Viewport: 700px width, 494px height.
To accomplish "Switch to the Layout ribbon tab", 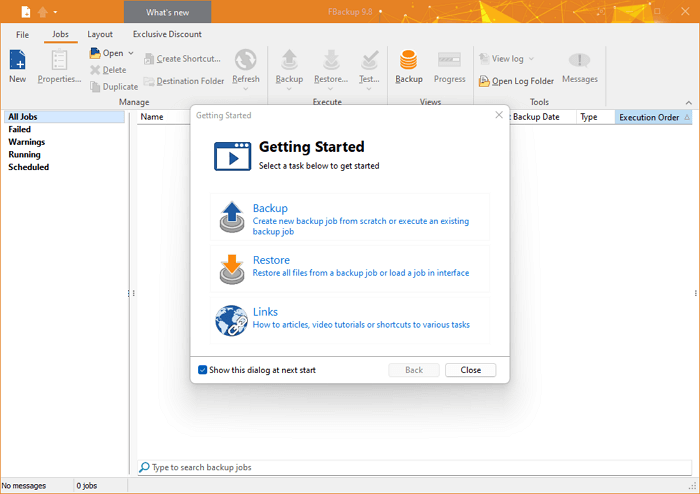I will tap(100, 34).
